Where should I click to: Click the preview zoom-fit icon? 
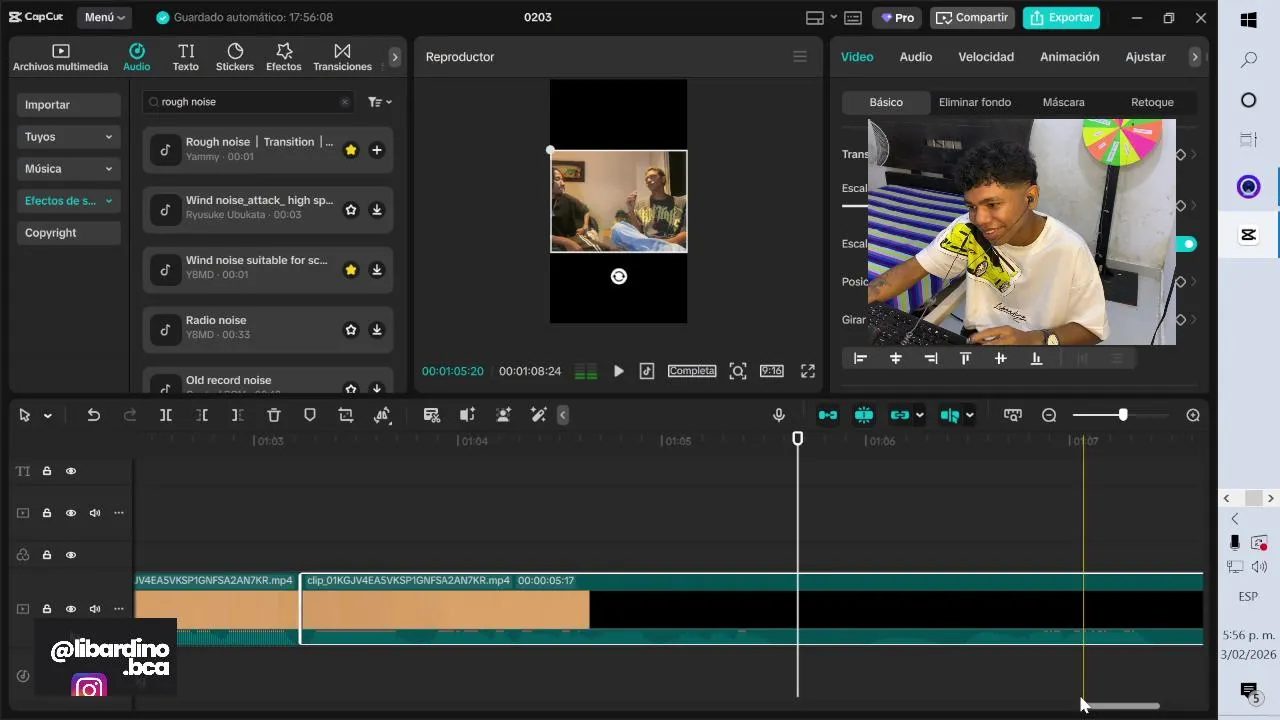coord(738,371)
